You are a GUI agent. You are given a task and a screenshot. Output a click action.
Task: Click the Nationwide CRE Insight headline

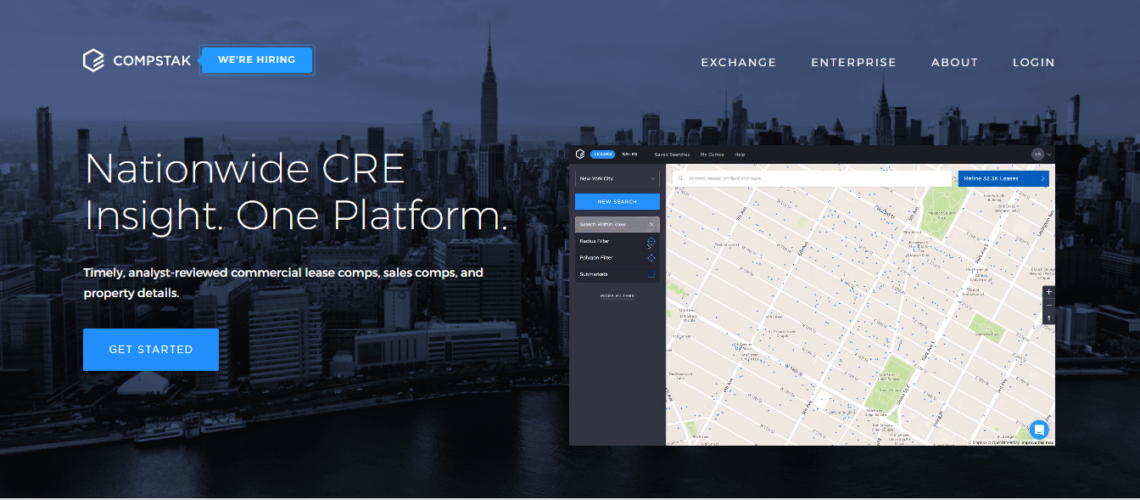coord(297,193)
